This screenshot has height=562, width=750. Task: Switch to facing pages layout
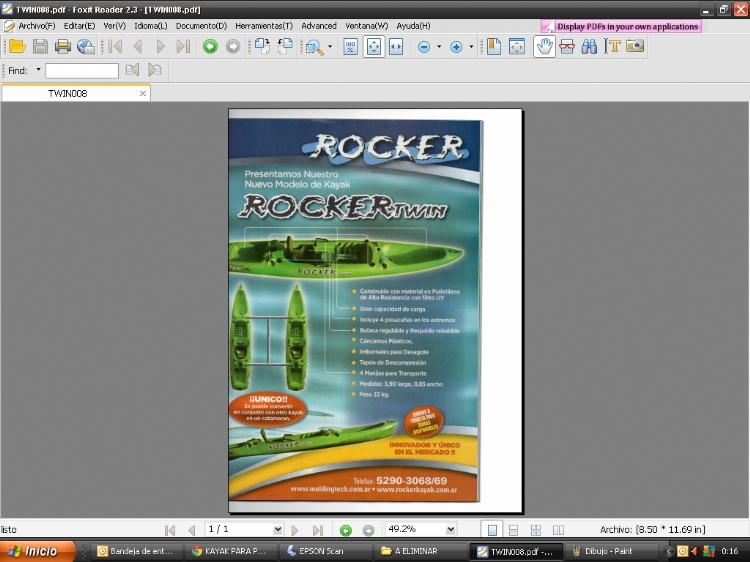(x=558, y=529)
